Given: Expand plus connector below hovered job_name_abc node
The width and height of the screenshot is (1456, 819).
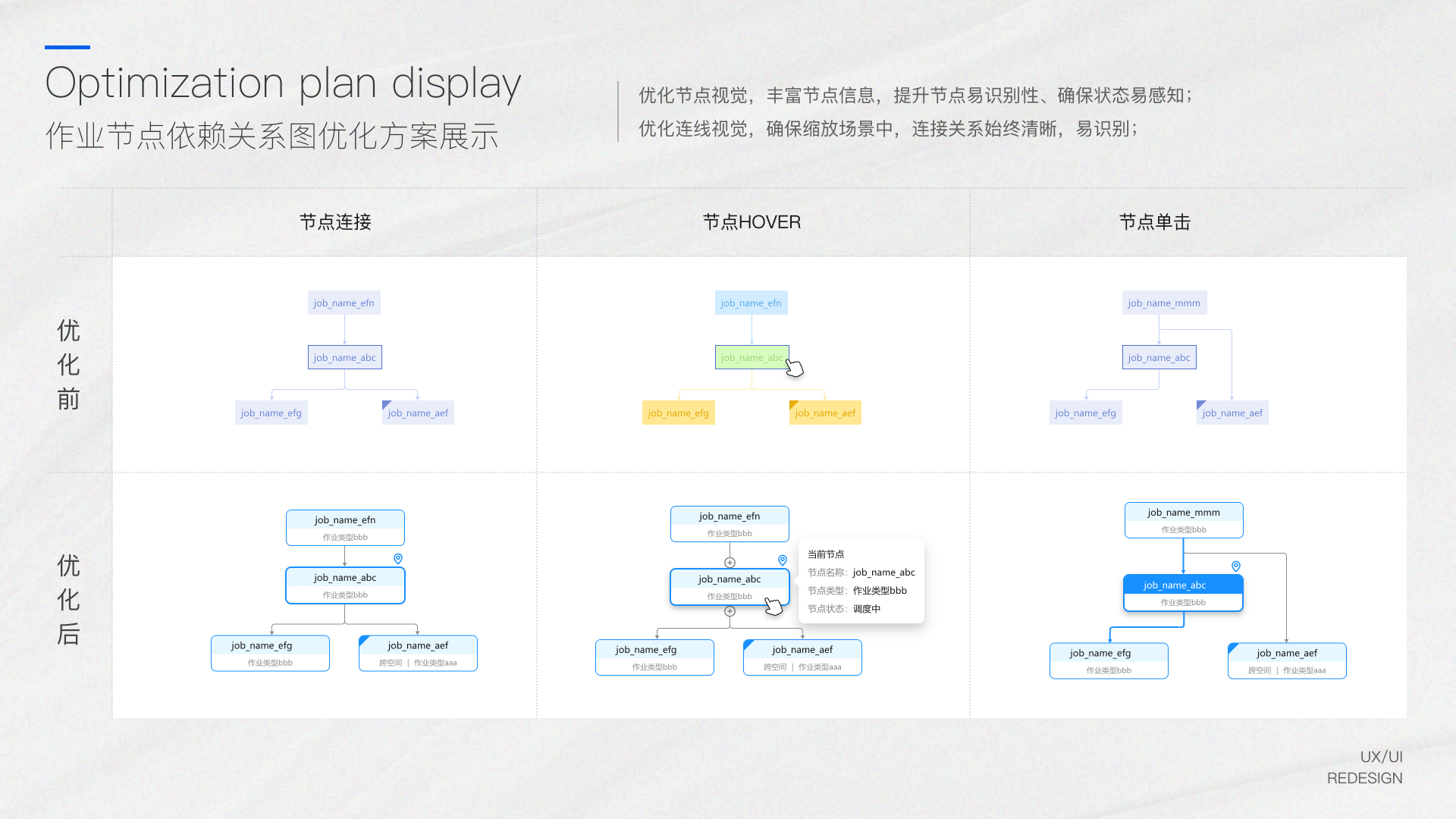Looking at the screenshot, I should point(730,611).
